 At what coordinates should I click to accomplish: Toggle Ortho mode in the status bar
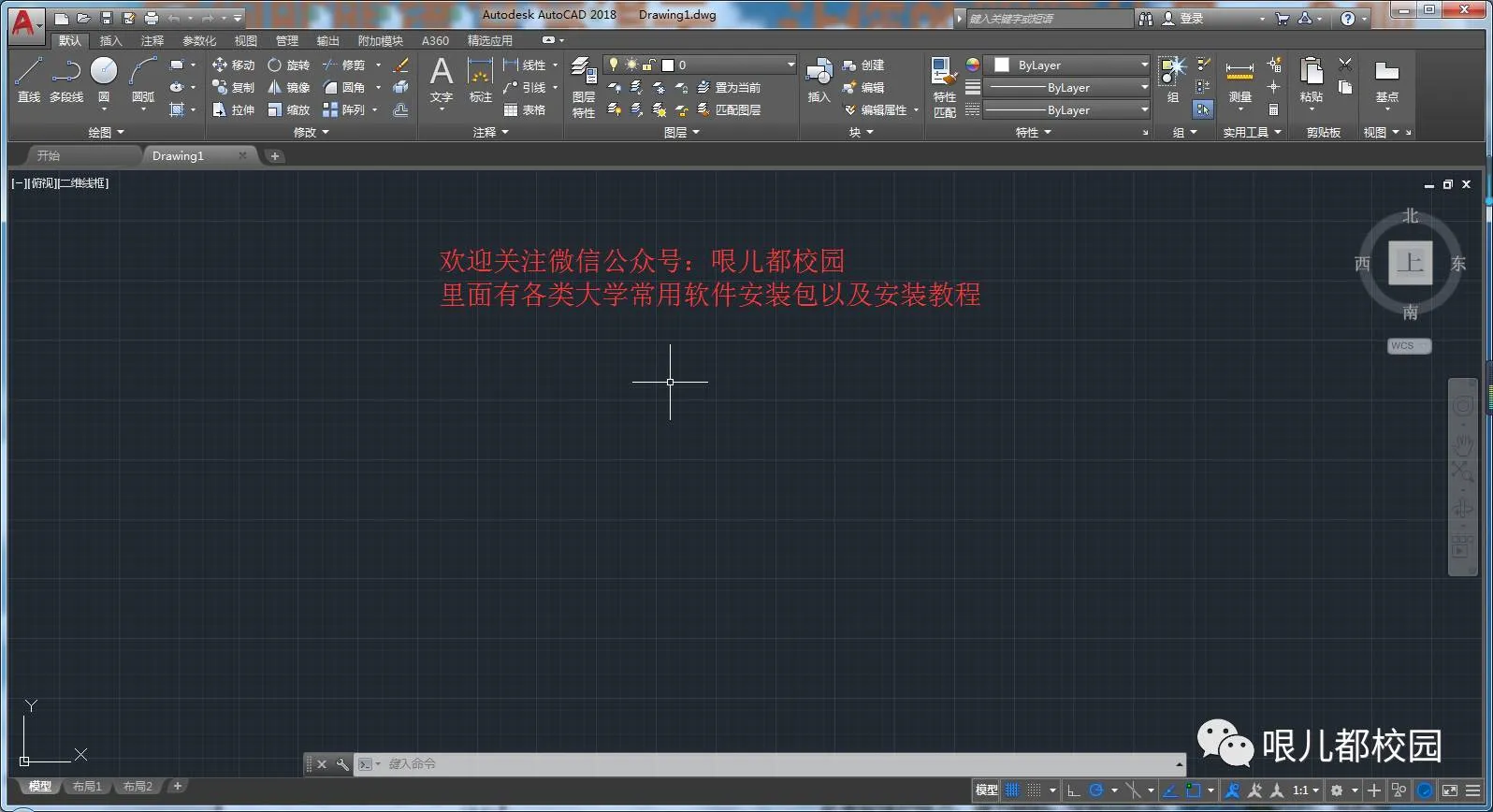pos(1074,790)
